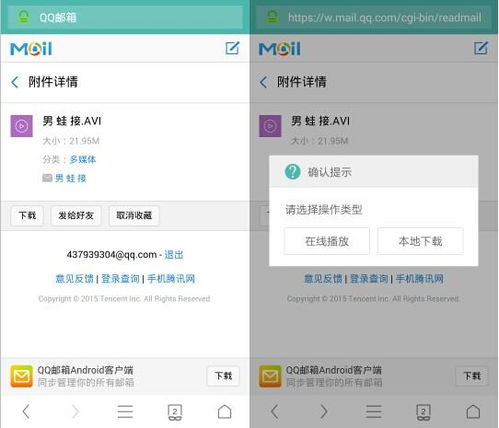Tap QQ邮箱 Android app icon in left banner
Screen dimensions: 499x428
[22, 376]
